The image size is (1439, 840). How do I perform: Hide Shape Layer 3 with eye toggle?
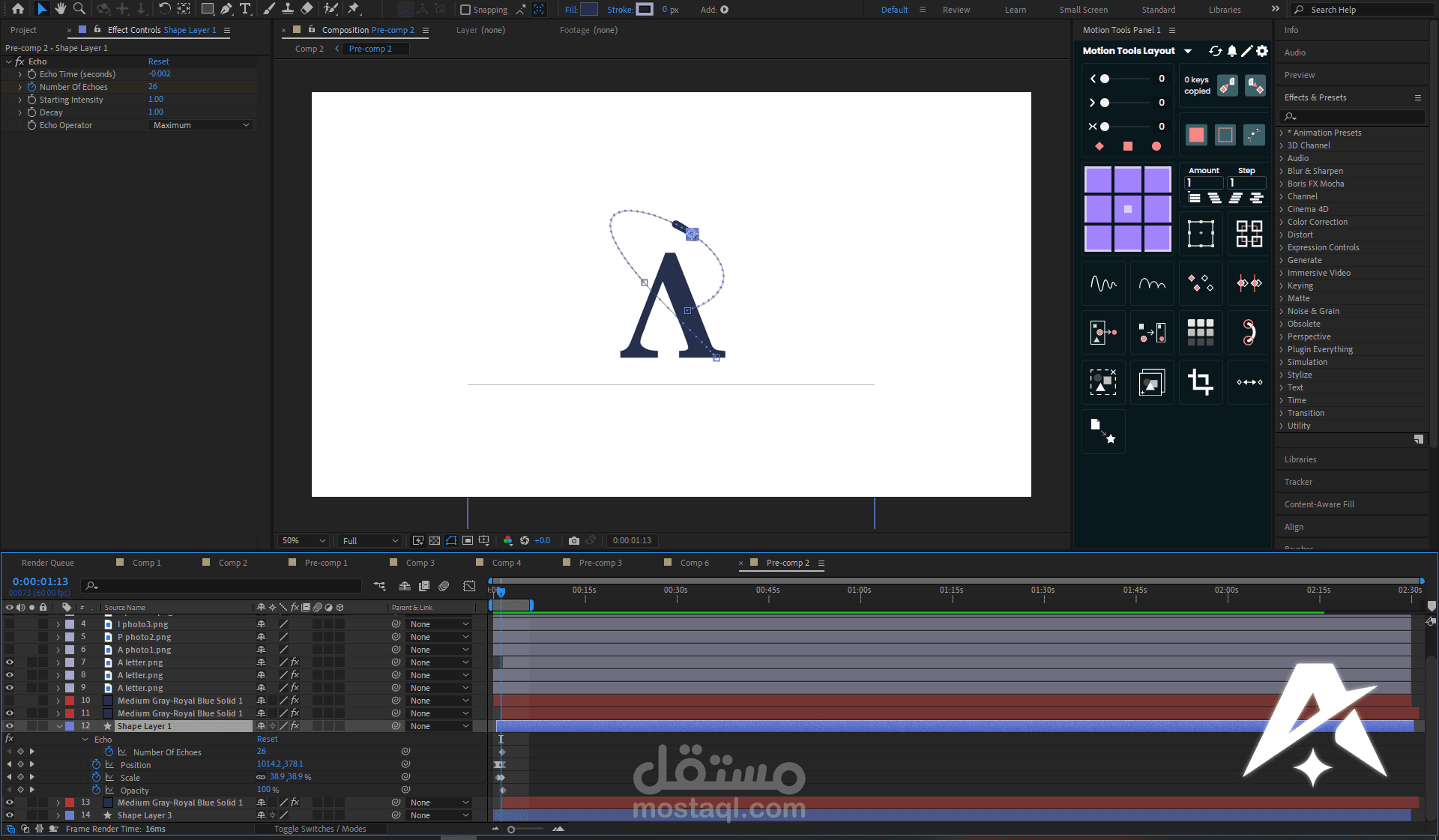click(x=10, y=815)
